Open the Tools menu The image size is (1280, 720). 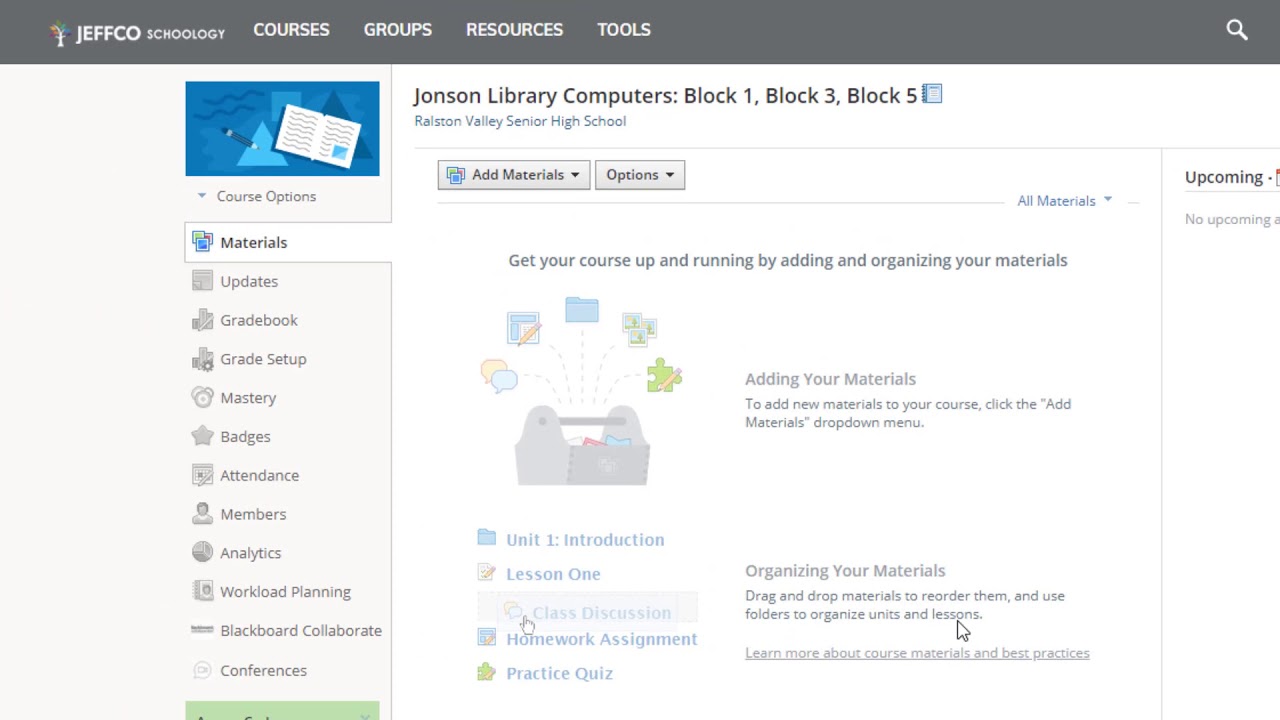click(x=624, y=30)
